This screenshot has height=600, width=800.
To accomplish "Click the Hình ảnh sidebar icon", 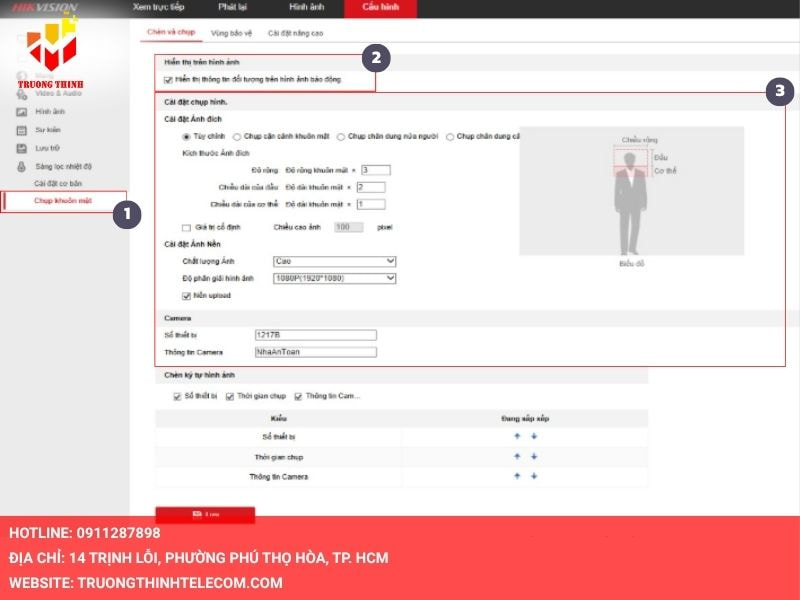I will coord(21,112).
